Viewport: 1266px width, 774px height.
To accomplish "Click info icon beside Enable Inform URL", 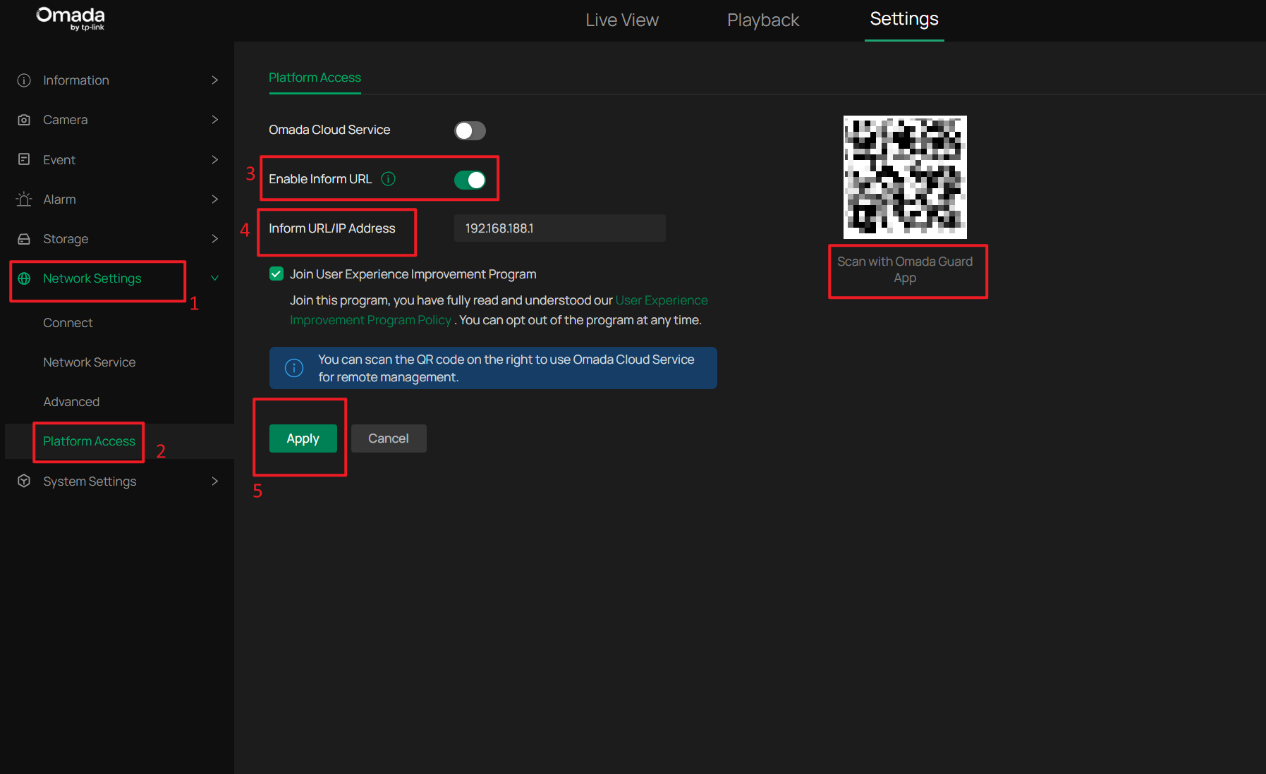I will click(389, 179).
